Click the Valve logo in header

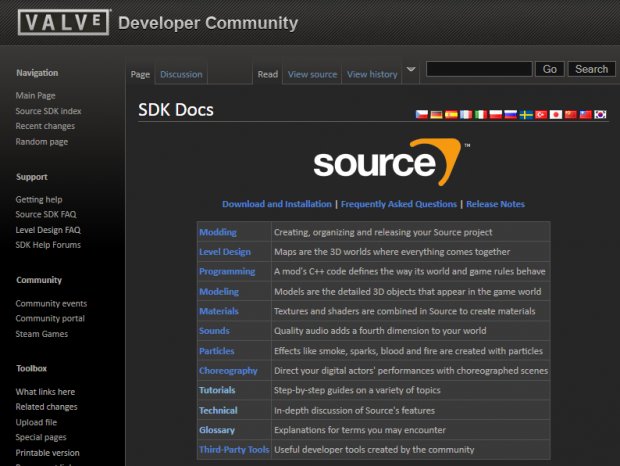[x=64, y=22]
